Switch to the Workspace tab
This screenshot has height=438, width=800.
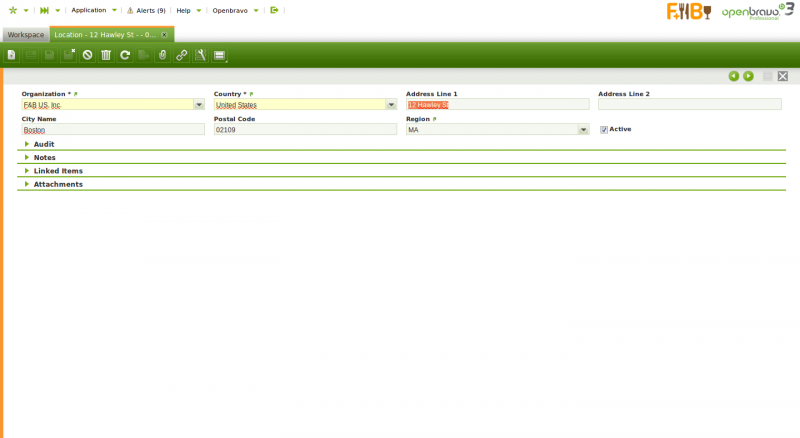[25, 34]
